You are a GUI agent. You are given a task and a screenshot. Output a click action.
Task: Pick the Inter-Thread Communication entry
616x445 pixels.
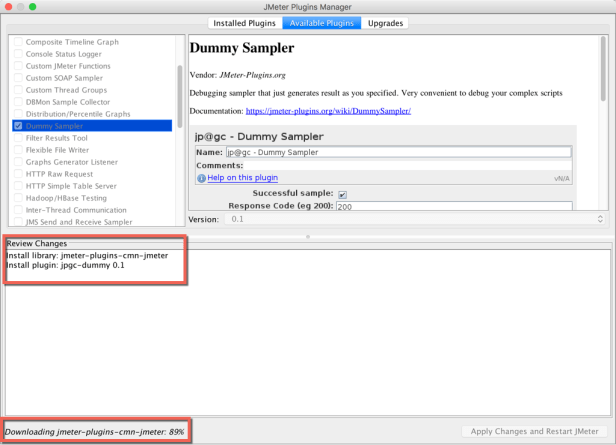click(76, 210)
